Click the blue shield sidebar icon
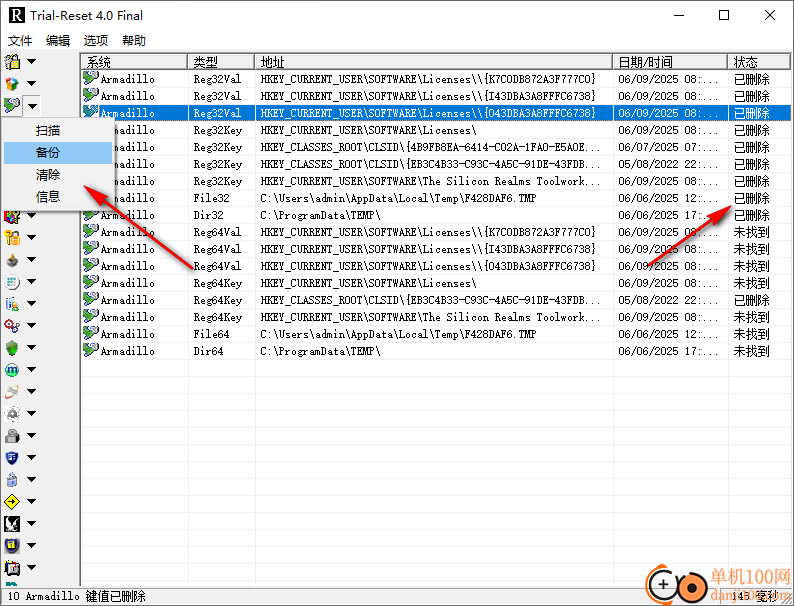 pos(12,458)
